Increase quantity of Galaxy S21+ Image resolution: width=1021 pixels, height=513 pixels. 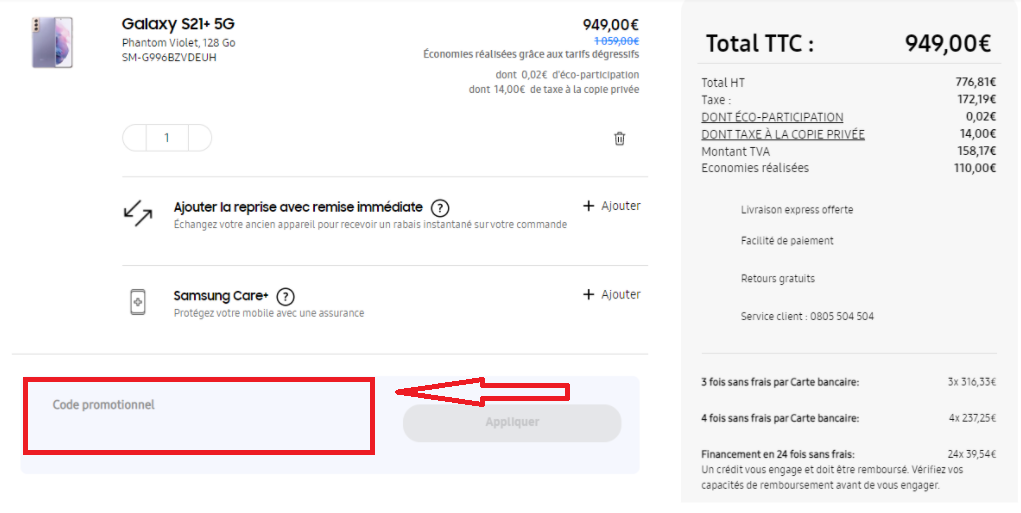[200, 138]
